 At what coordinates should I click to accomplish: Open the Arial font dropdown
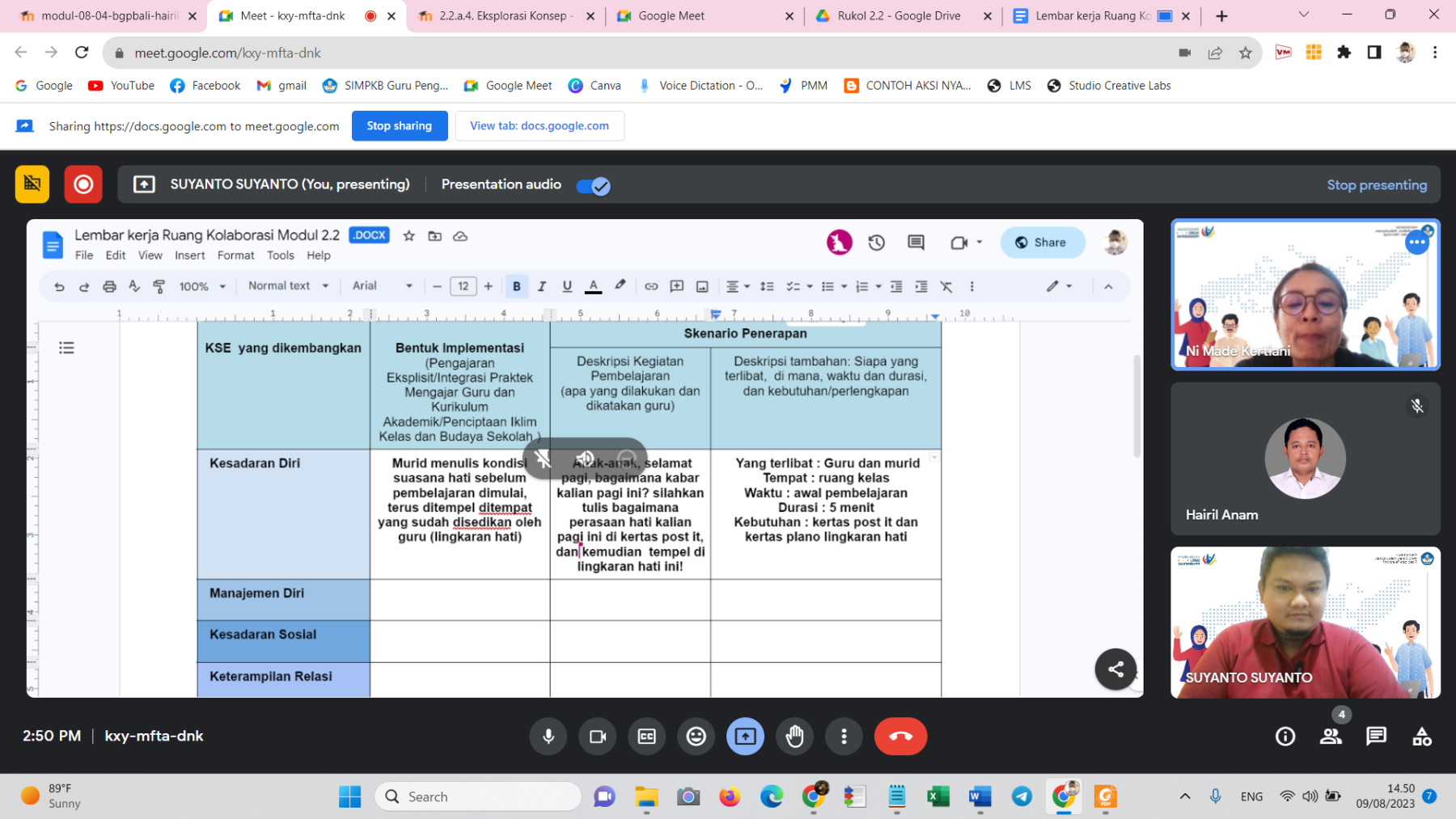tap(383, 286)
